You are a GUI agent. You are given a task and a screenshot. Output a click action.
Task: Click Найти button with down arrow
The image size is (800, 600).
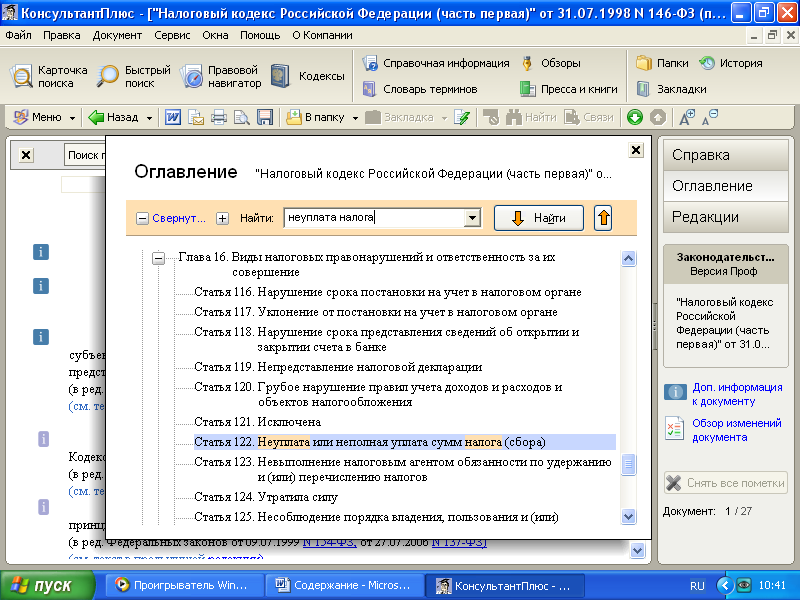[539, 218]
